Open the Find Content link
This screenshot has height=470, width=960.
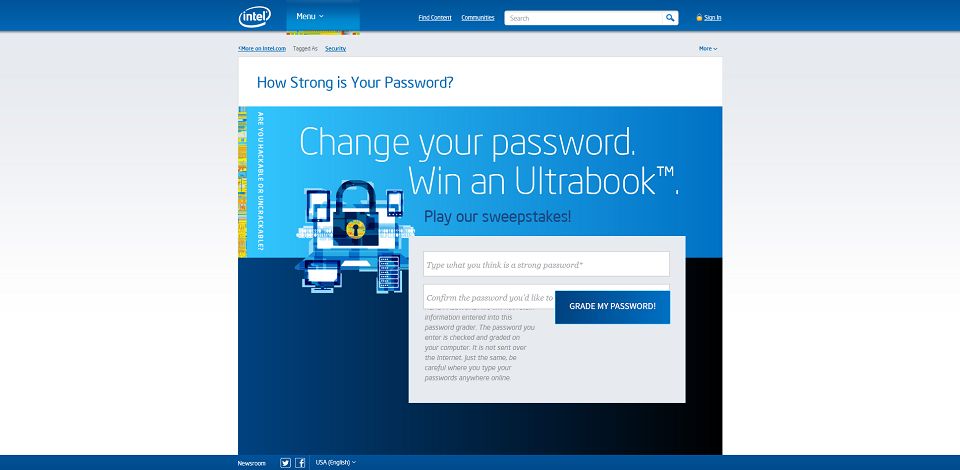435,18
